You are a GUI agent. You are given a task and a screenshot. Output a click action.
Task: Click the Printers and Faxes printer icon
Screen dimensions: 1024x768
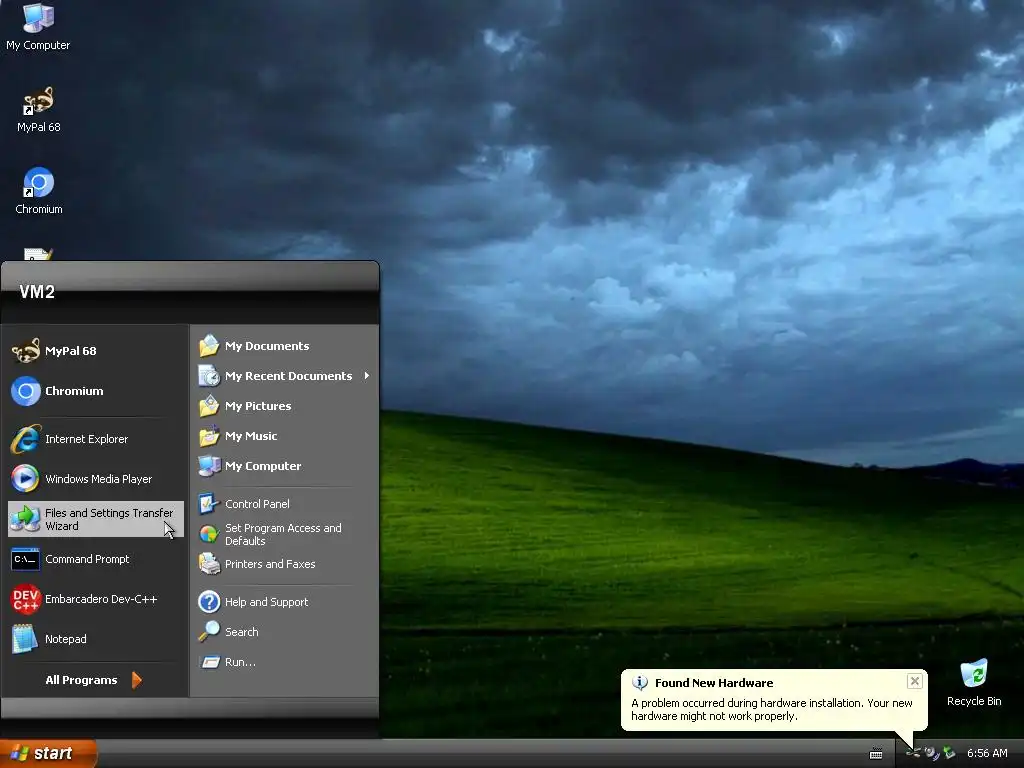point(209,564)
